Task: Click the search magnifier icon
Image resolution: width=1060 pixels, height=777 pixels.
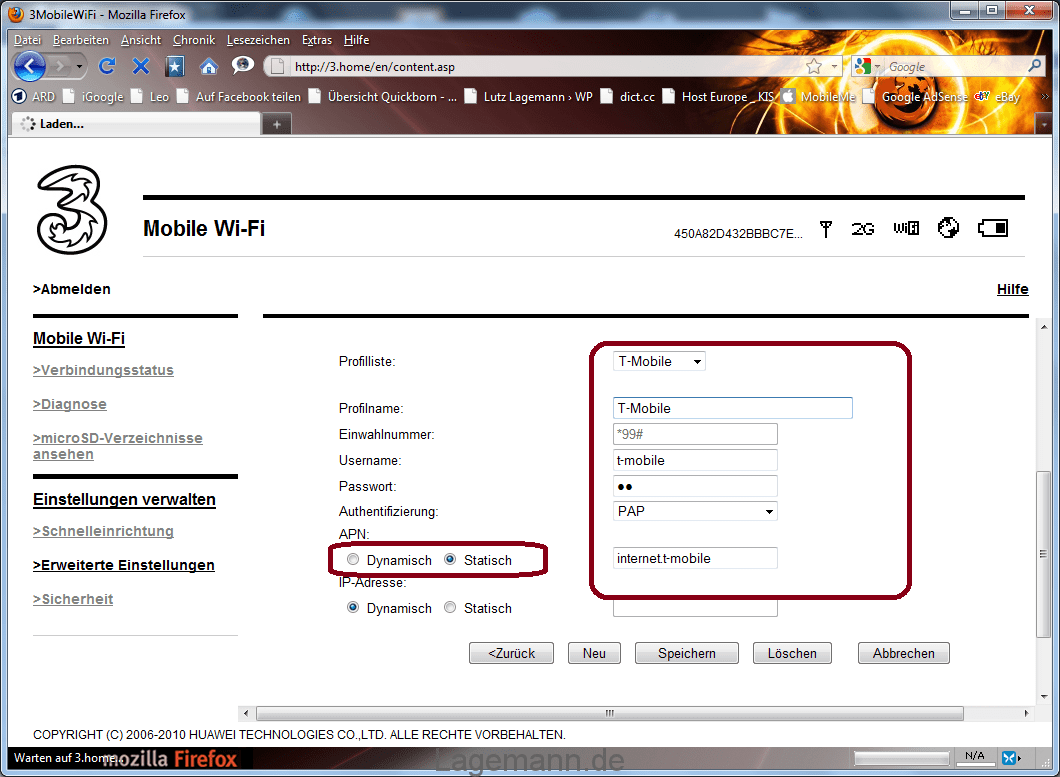Action: pyautogui.click(x=1034, y=66)
